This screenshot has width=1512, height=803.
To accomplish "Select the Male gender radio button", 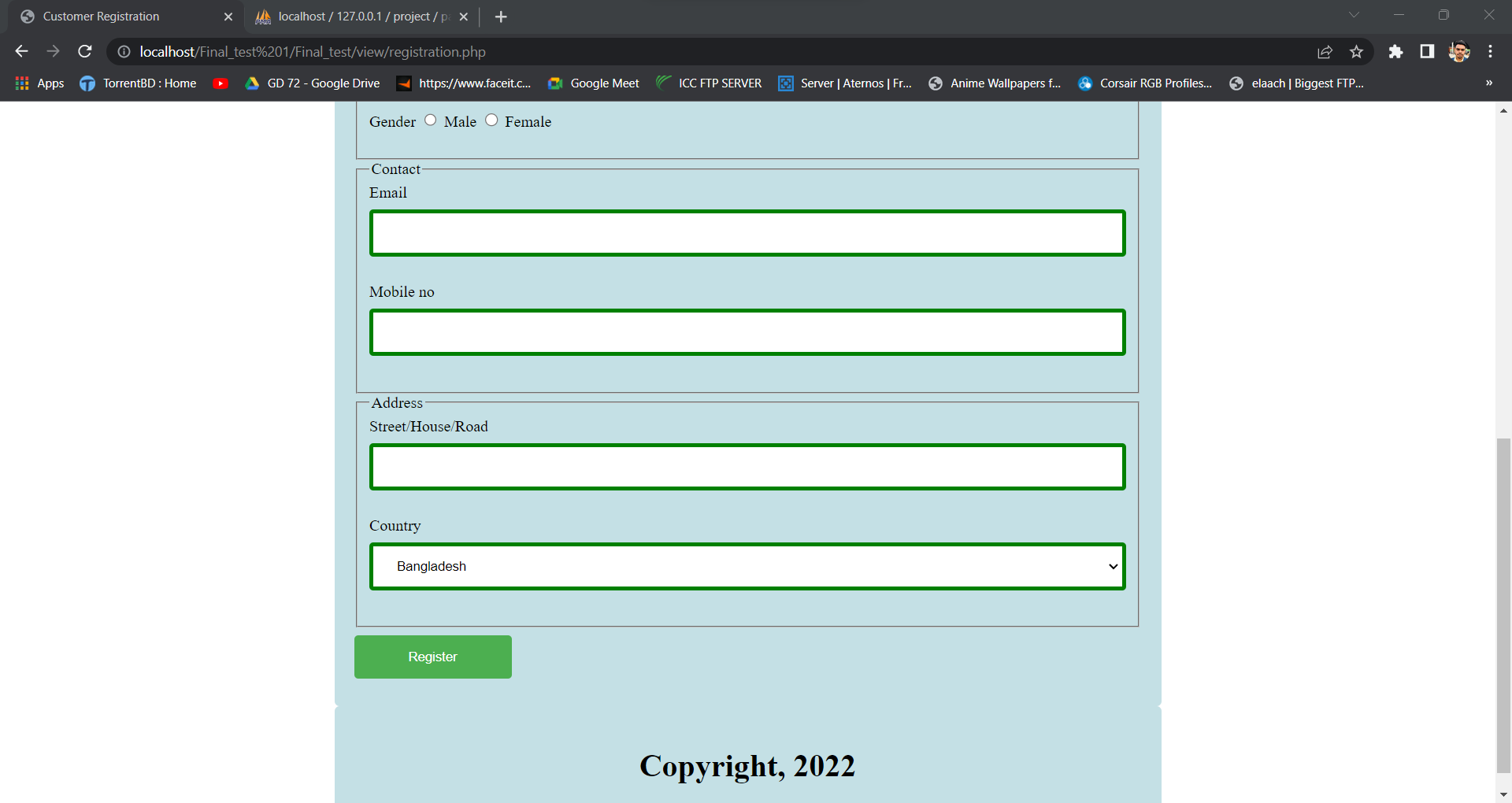I will click(430, 120).
